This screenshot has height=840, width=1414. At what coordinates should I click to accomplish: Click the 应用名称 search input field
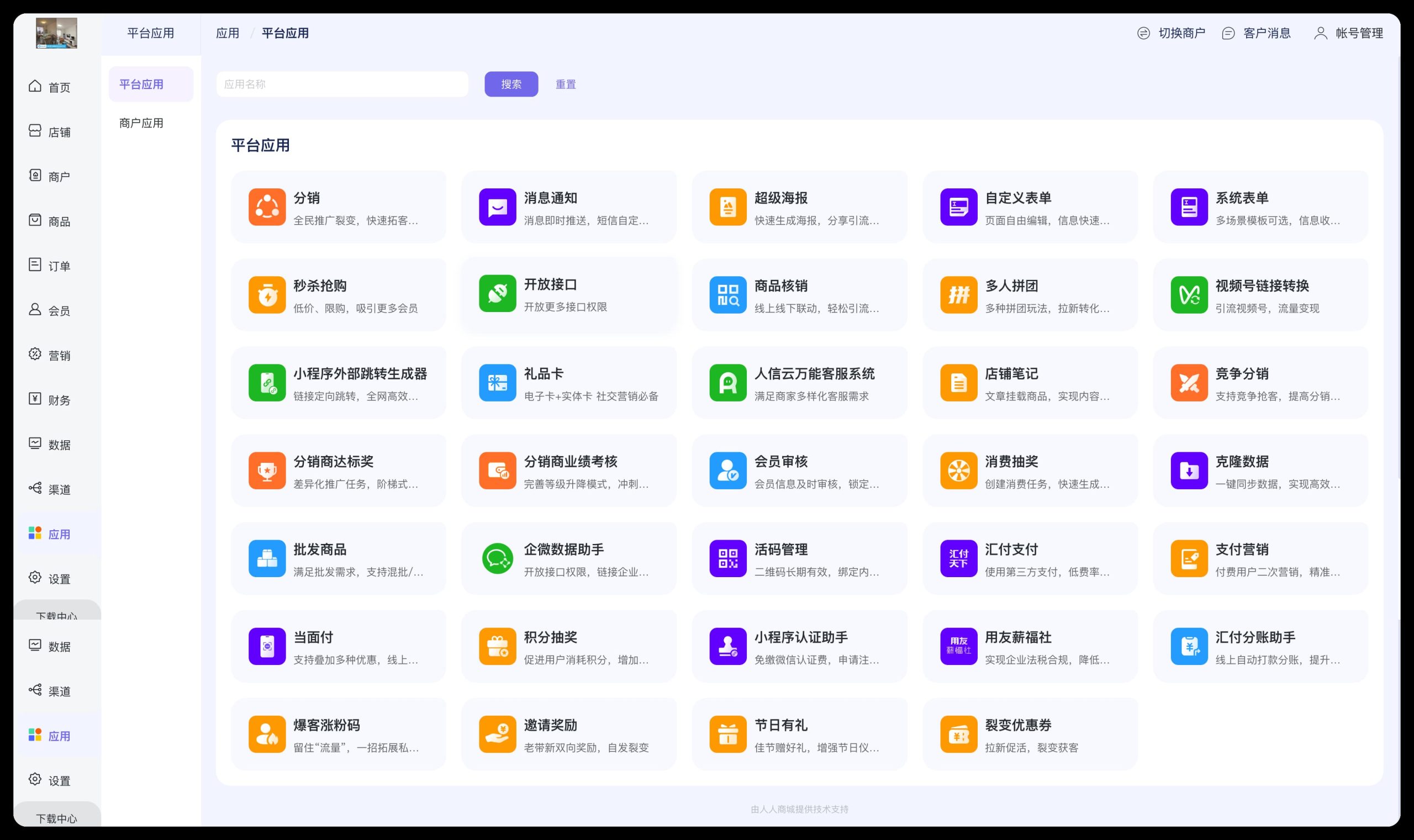(342, 84)
